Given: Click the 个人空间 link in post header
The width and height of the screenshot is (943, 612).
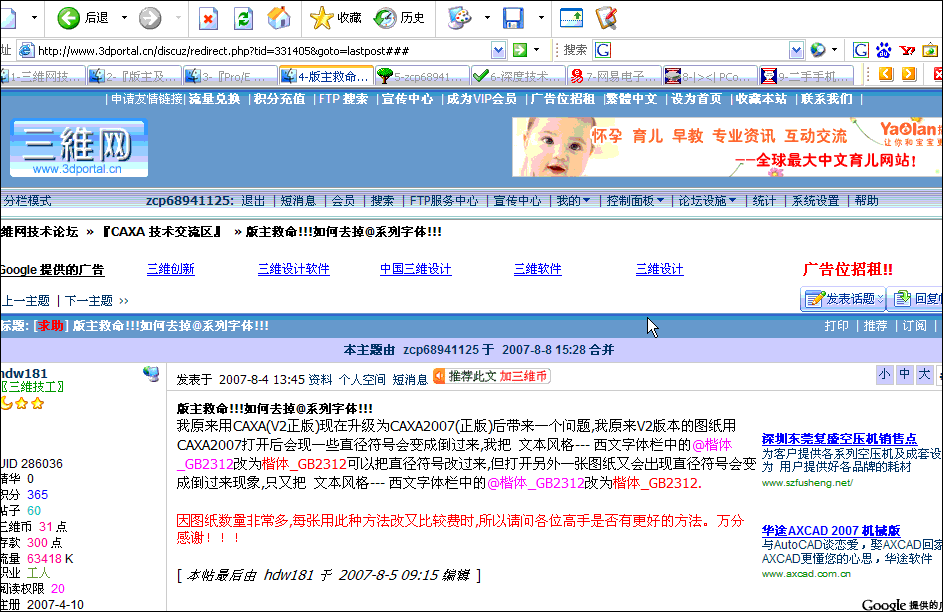Looking at the screenshot, I should pyautogui.click(x=362, y=380).
